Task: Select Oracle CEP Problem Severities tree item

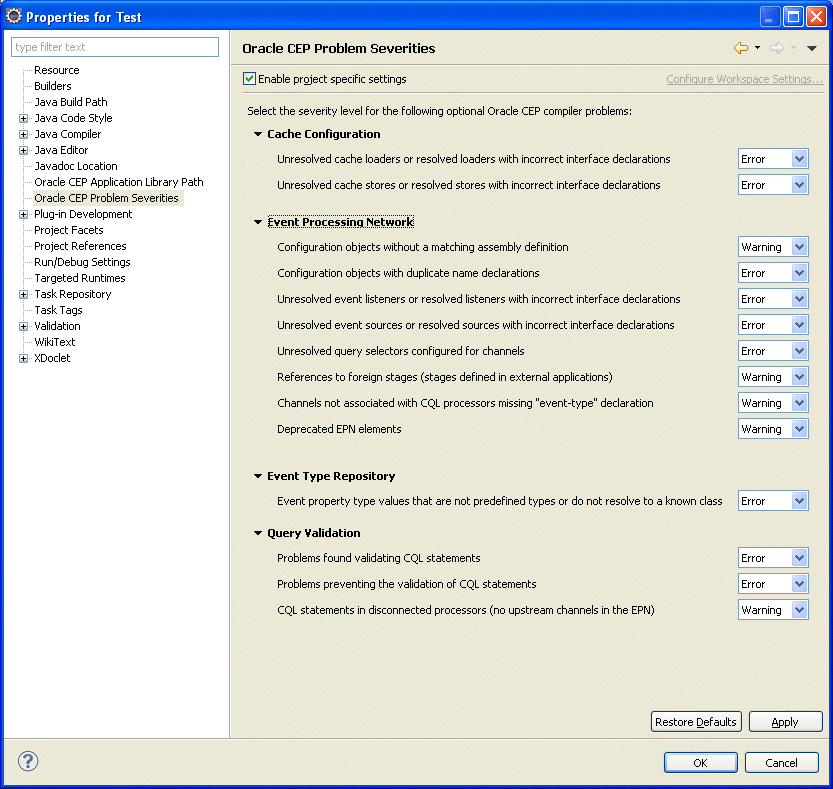Action: click(106, 198)
